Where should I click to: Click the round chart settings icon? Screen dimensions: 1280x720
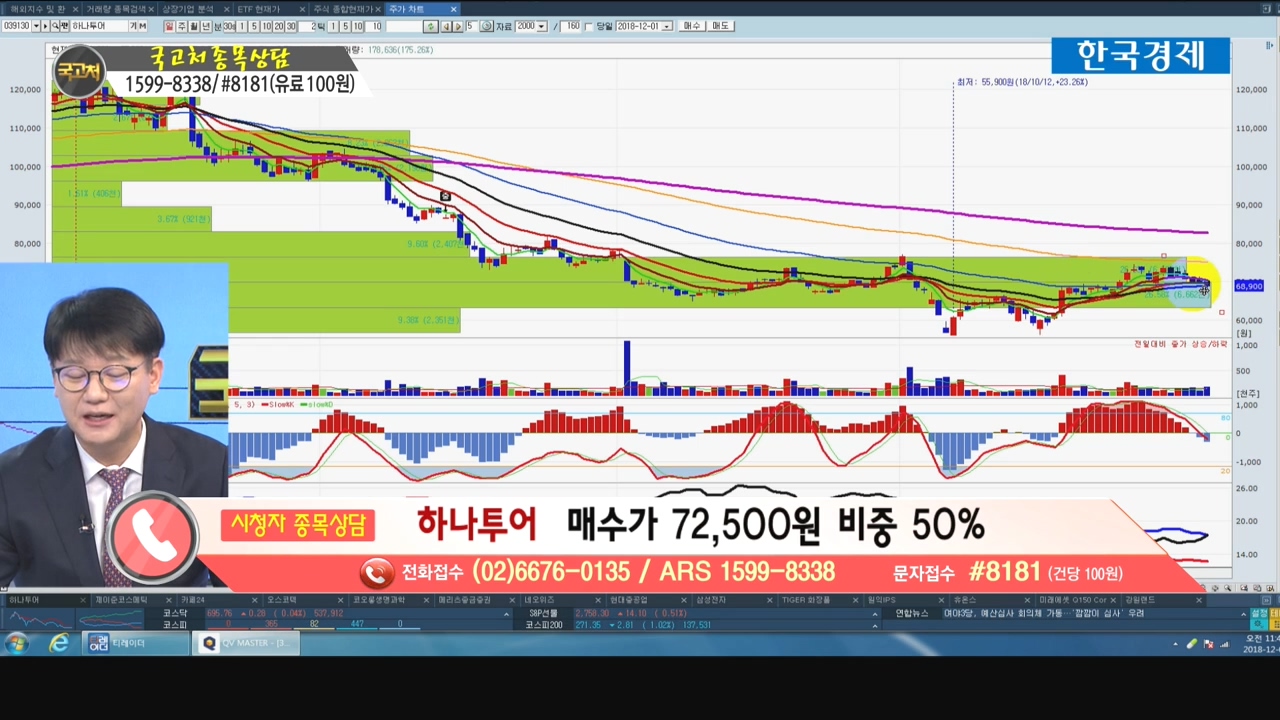pos(486,26)
